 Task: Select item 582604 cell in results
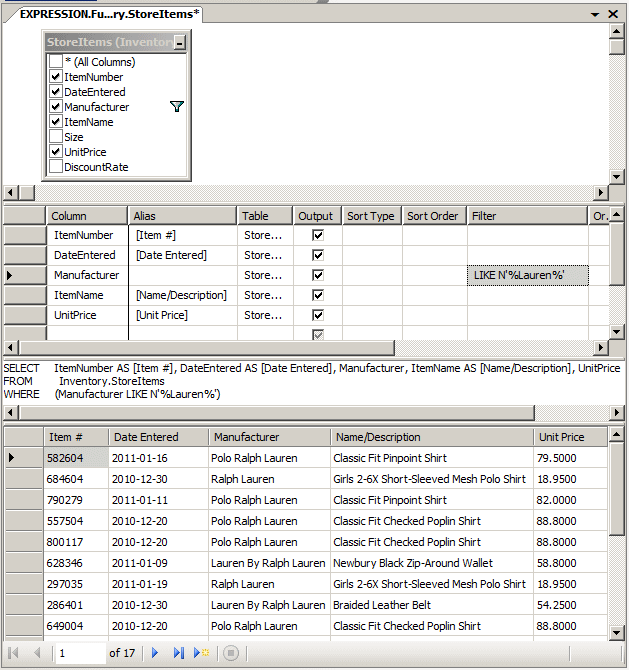click(x=76, y=458)
